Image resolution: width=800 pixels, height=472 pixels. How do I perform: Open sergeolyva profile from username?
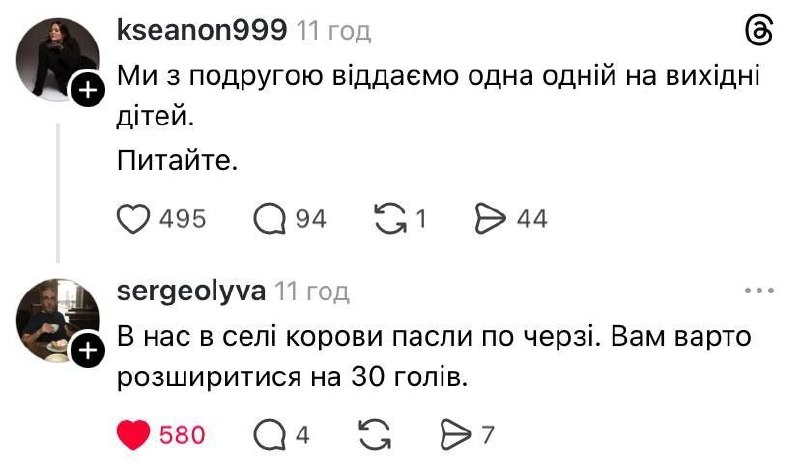191,291
